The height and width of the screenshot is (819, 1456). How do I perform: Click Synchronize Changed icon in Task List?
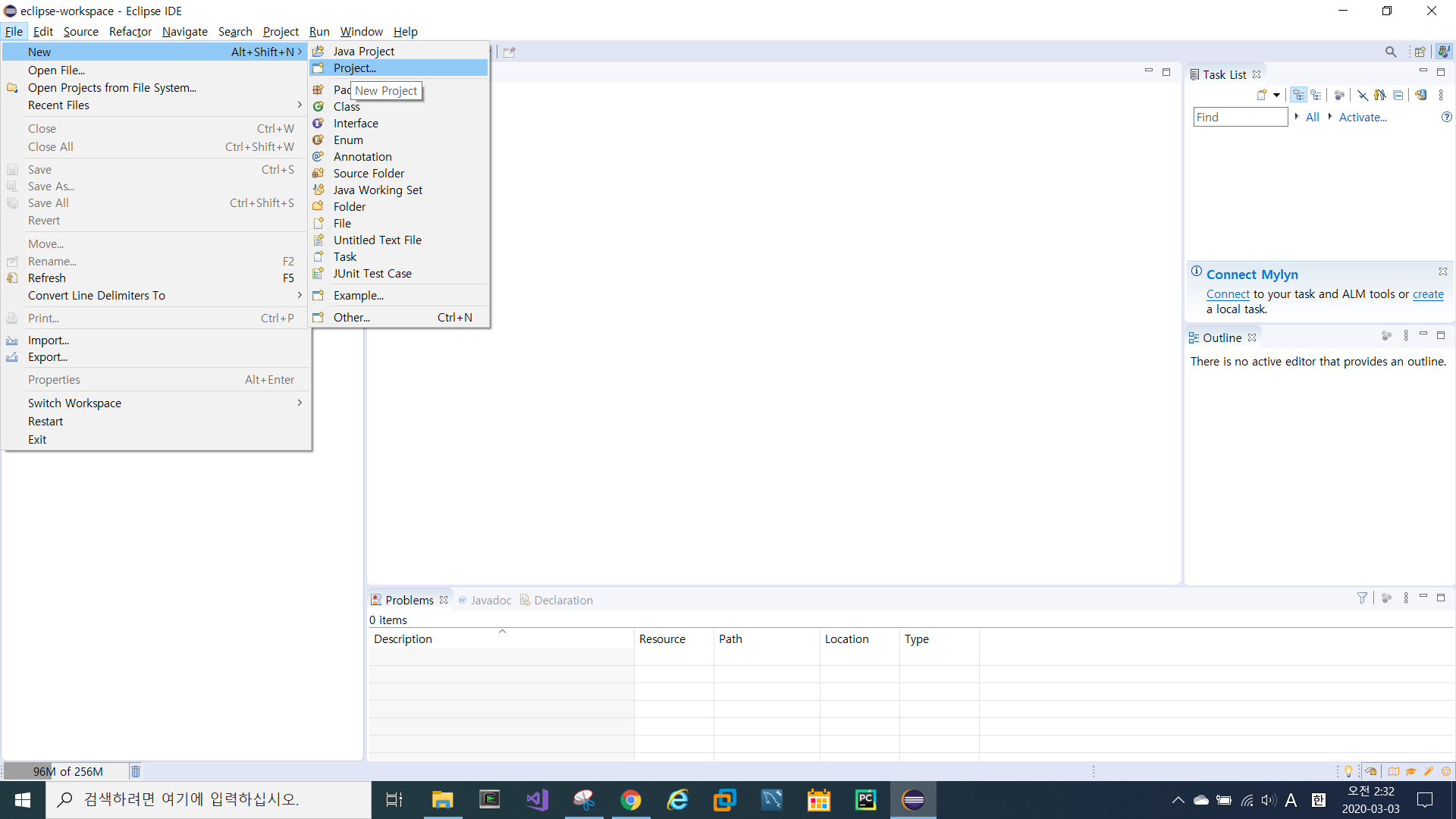(1421, 95)
